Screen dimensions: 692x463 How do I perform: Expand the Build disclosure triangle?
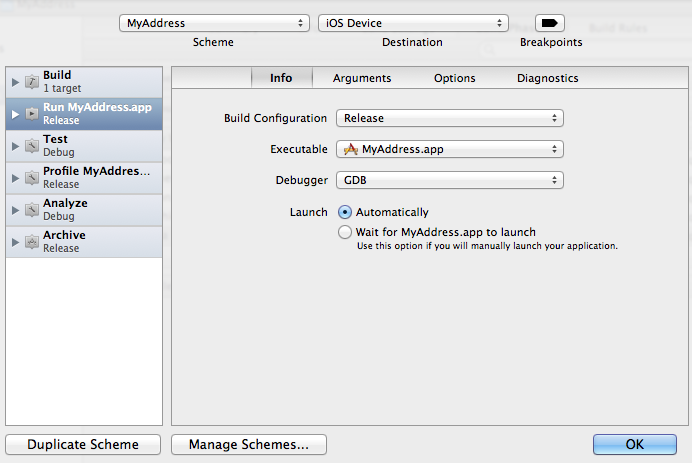point(15,82)
